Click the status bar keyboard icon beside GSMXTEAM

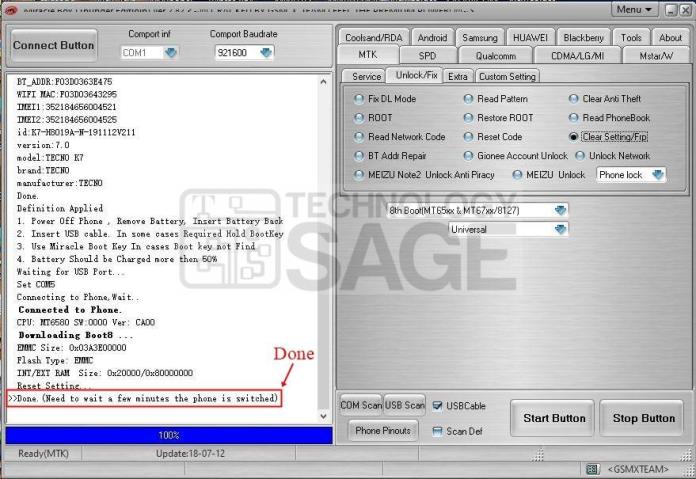coord(592,469)
